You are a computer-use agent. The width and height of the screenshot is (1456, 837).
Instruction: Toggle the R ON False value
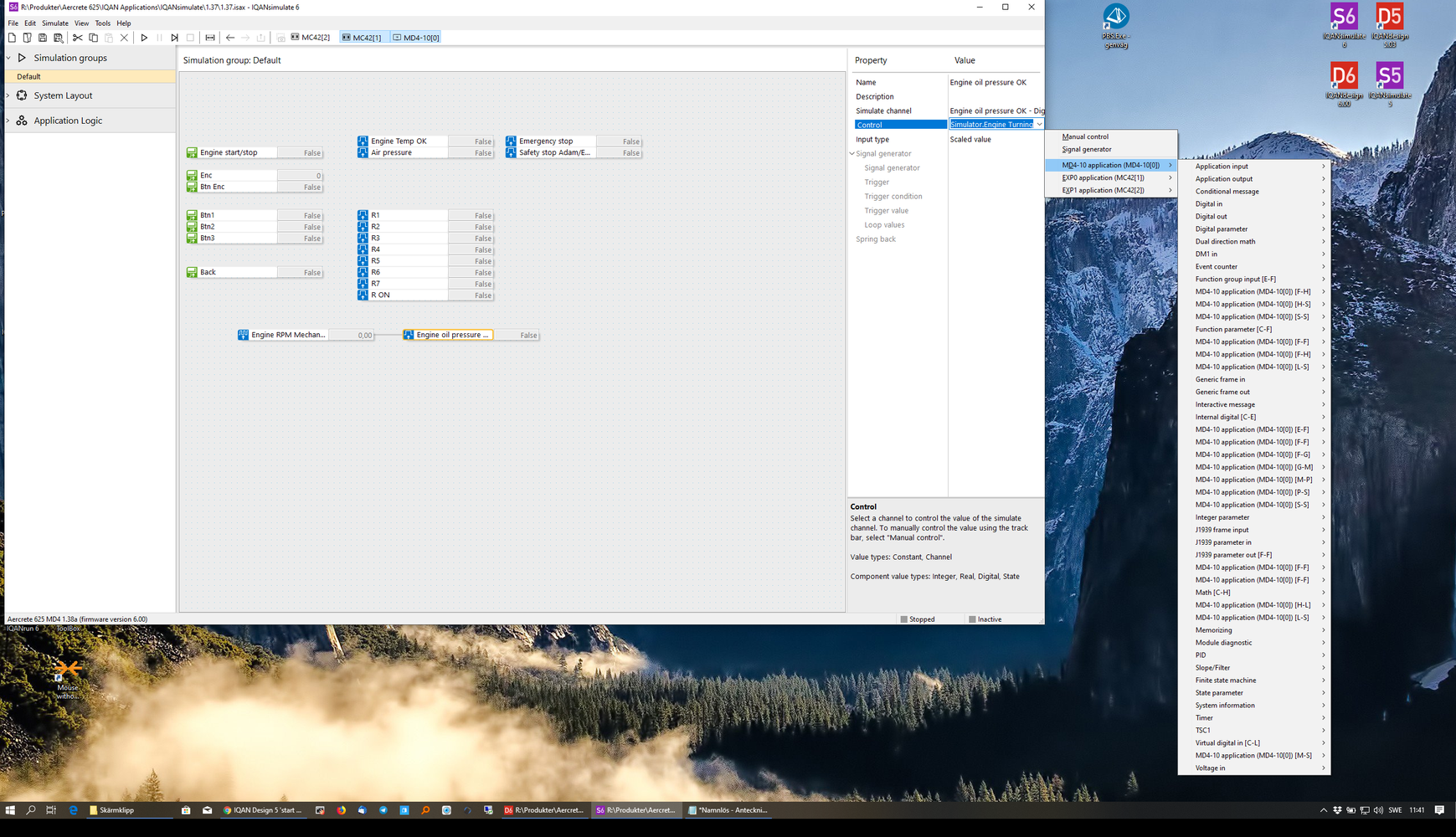coord(471,295)
